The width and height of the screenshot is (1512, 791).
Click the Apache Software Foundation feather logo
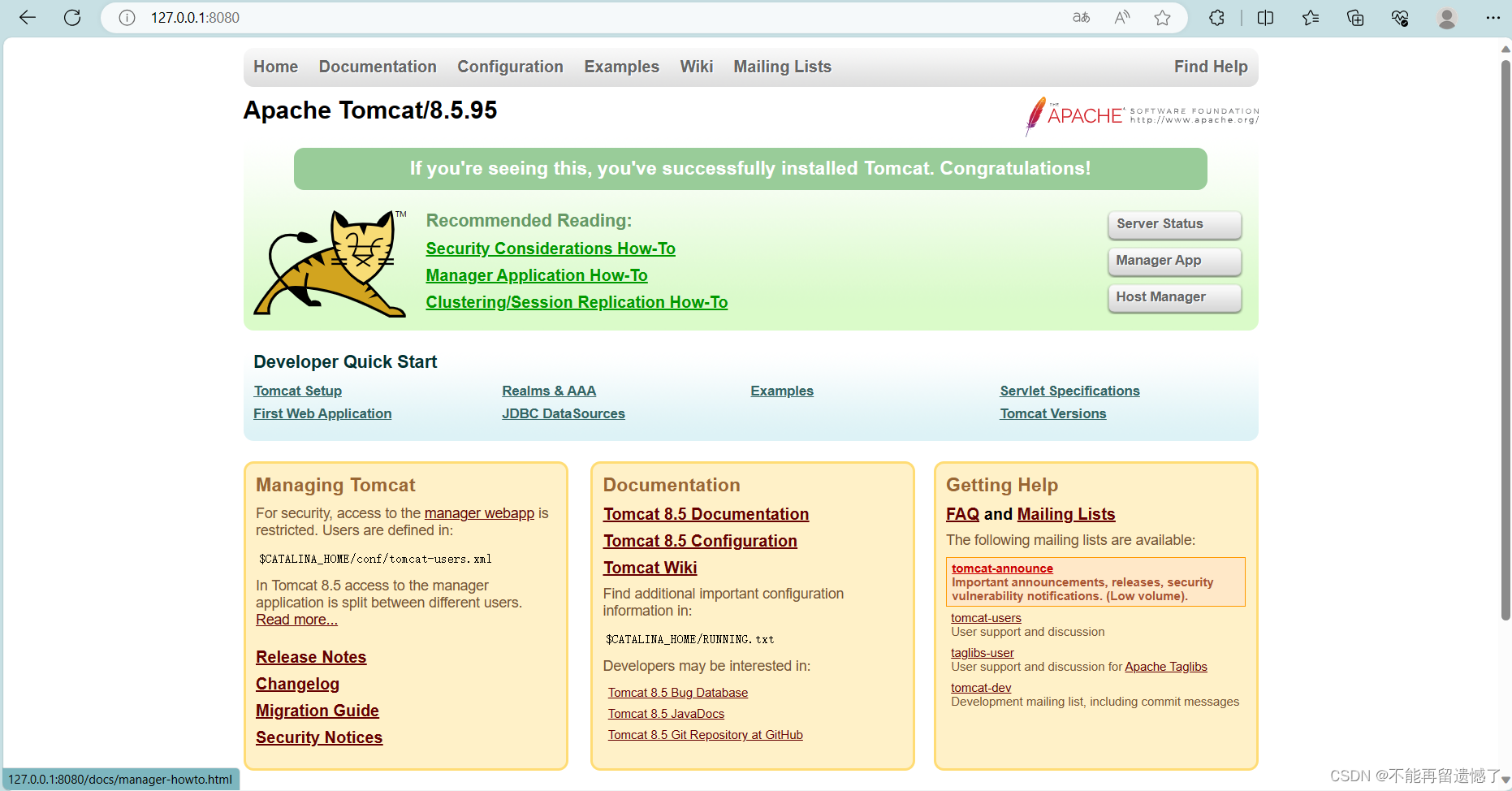pos(1142,116)
